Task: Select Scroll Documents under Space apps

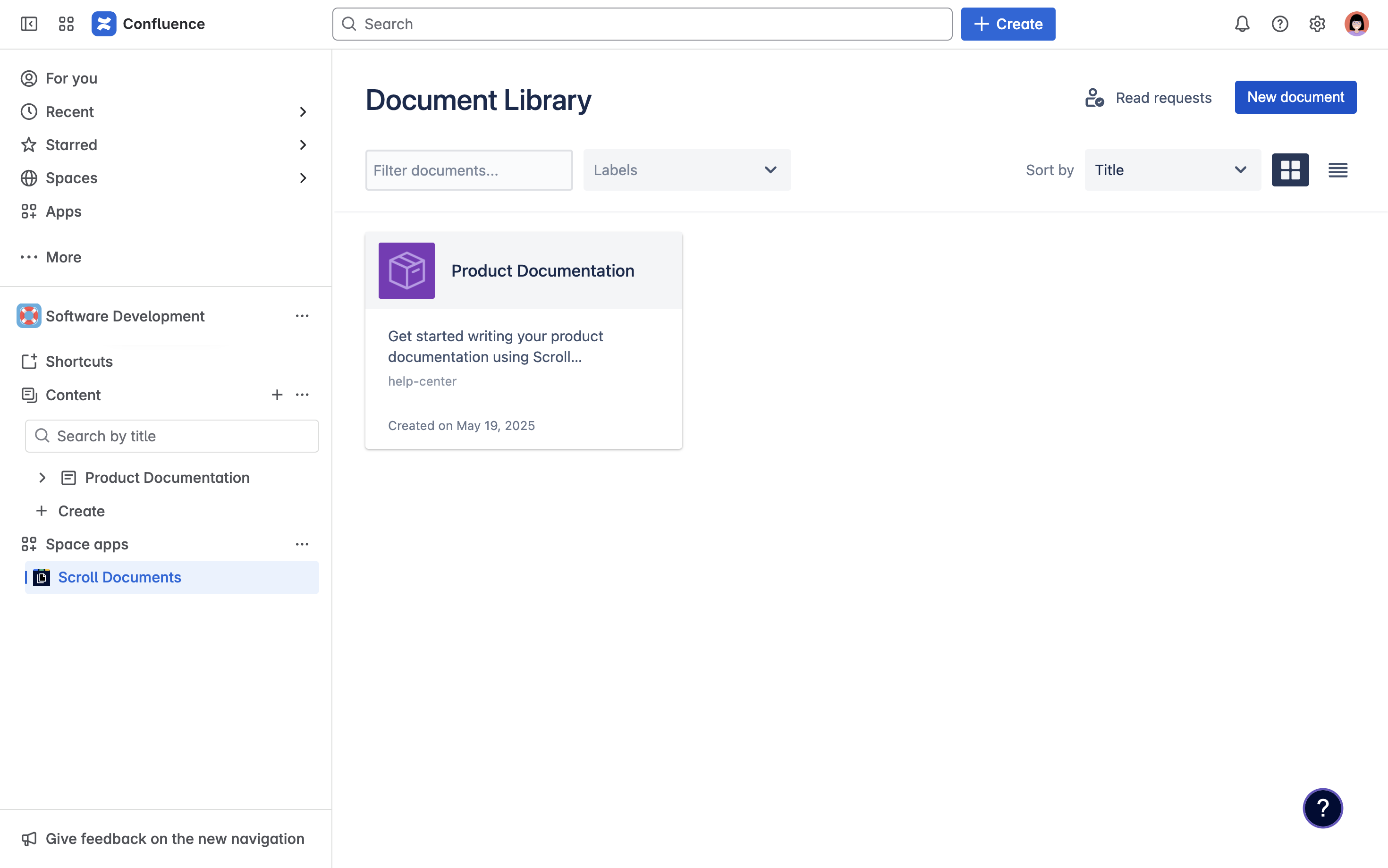Action: (119, 577)
